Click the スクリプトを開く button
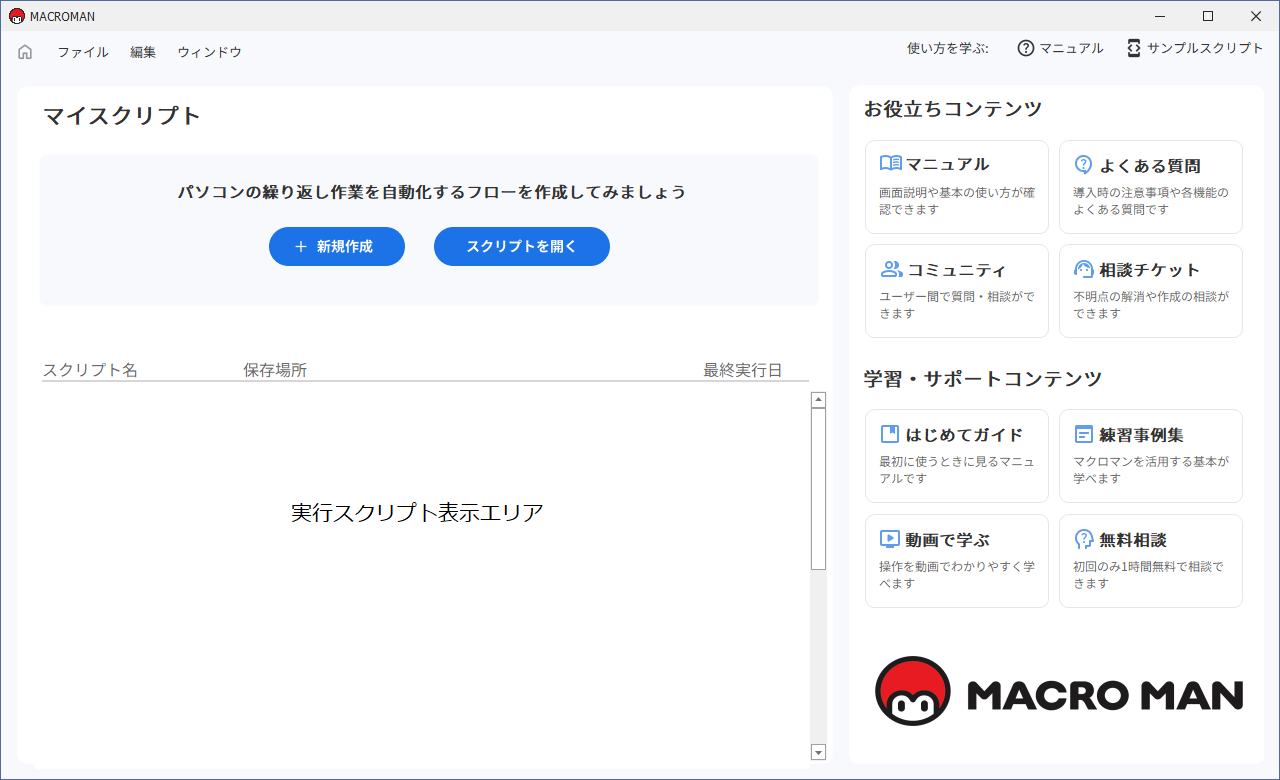The height and width of the screenshot is (780, 1280). (x=522, y=246)
